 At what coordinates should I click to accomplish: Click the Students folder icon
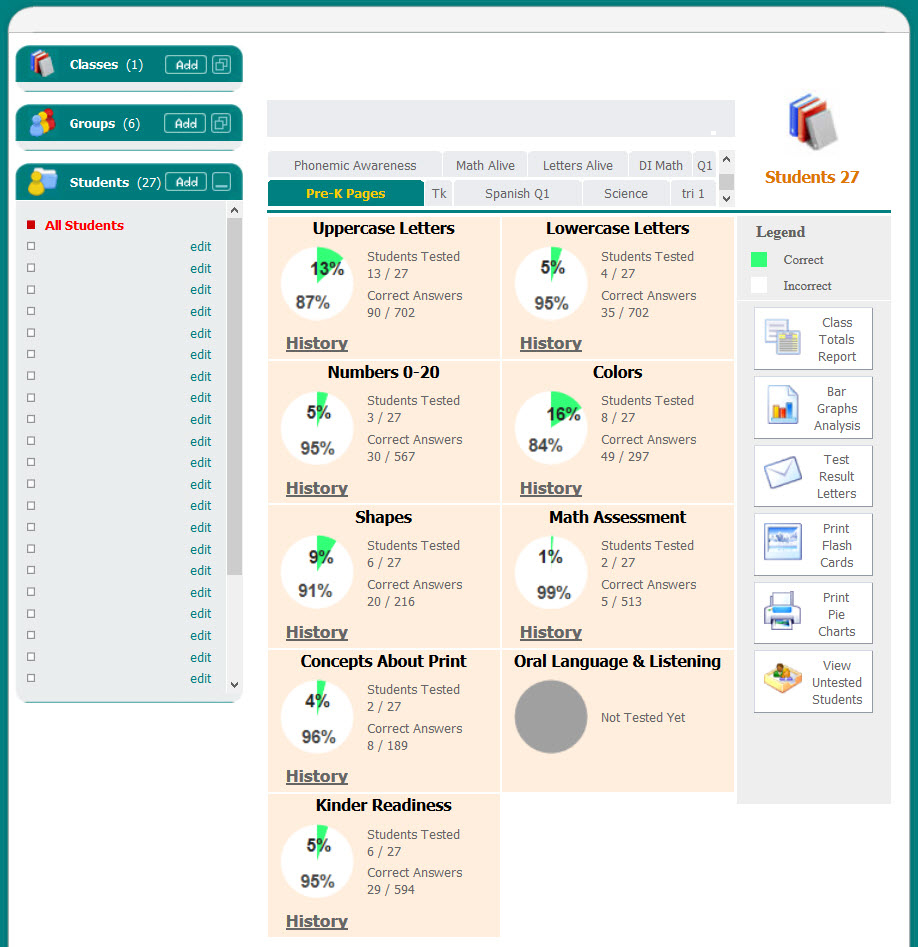(42, 182)
